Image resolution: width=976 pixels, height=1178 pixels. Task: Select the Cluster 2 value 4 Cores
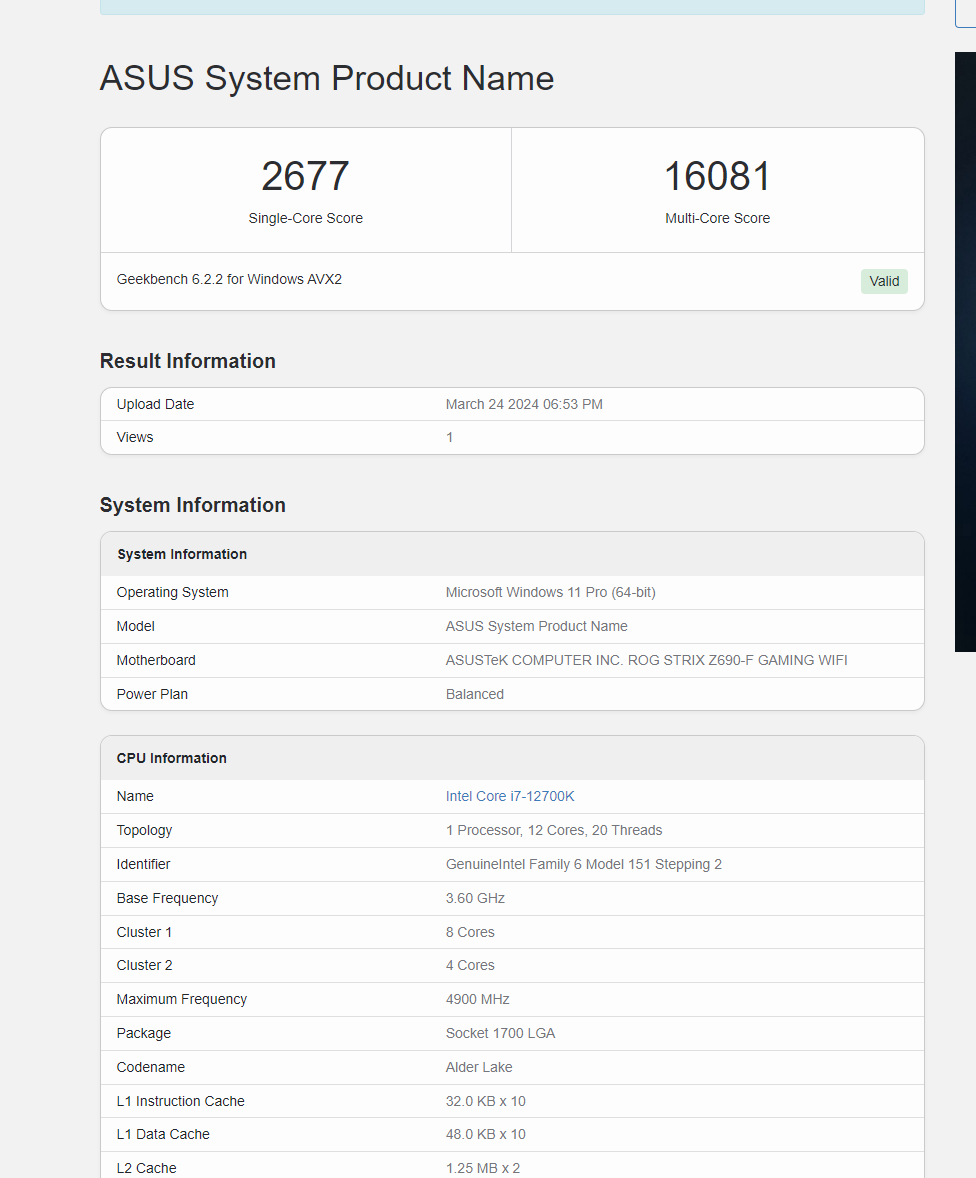pyautogui.click(x=470, y=965)
